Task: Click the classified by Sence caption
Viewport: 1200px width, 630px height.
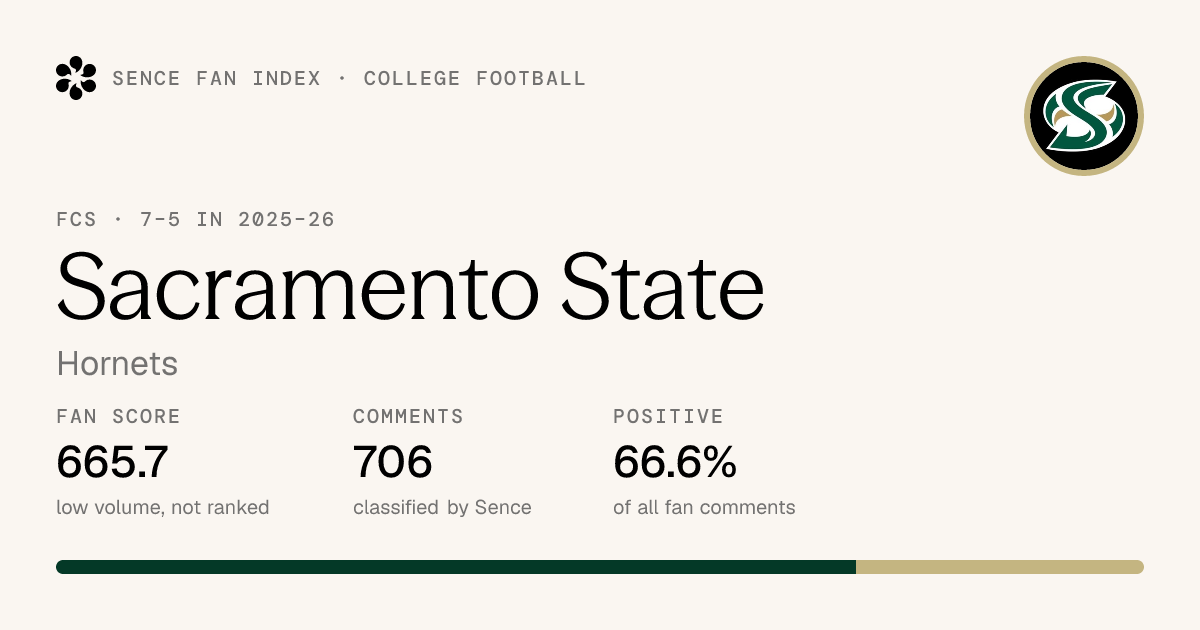Action: 442,508
